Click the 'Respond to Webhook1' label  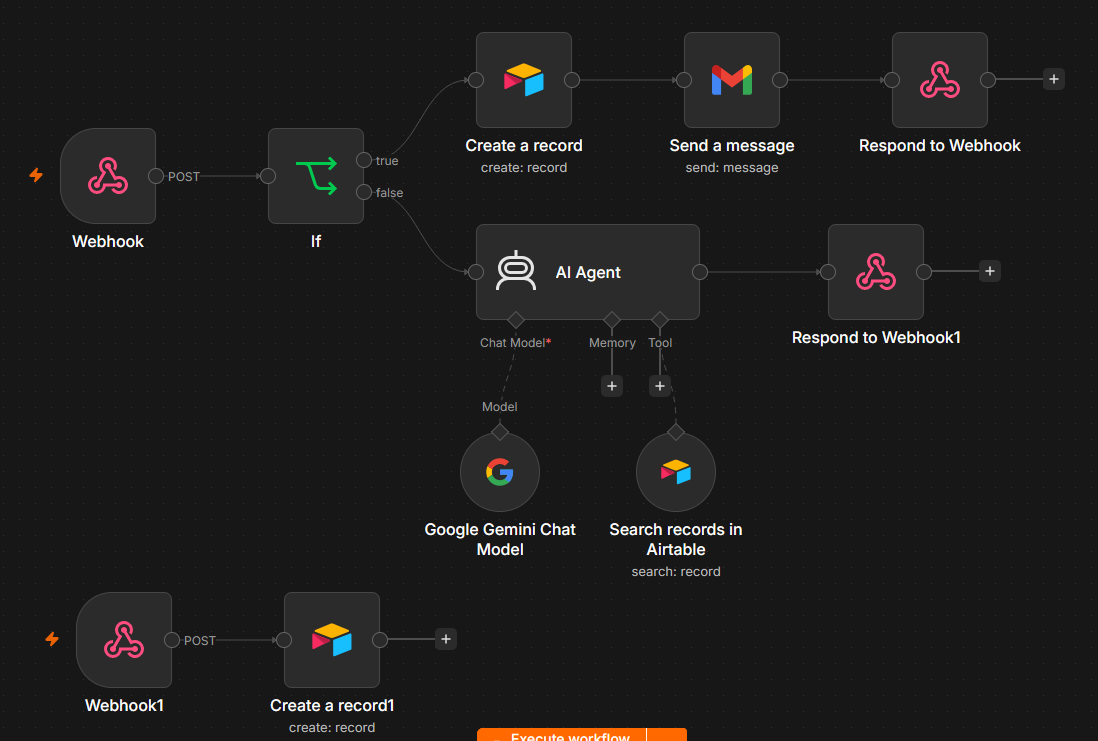pos(876,338)
